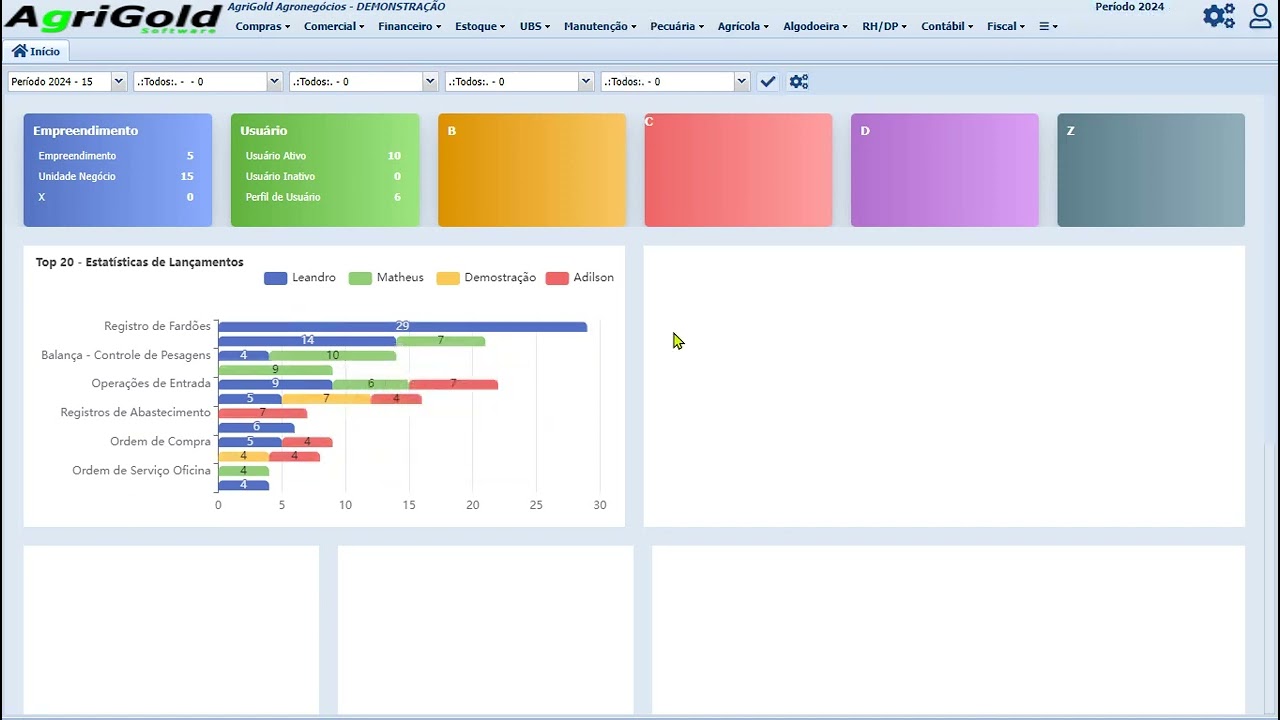Viewport: 1280px width, 720px height.
Task: Select the purple D card
Action: coord(945,170)
